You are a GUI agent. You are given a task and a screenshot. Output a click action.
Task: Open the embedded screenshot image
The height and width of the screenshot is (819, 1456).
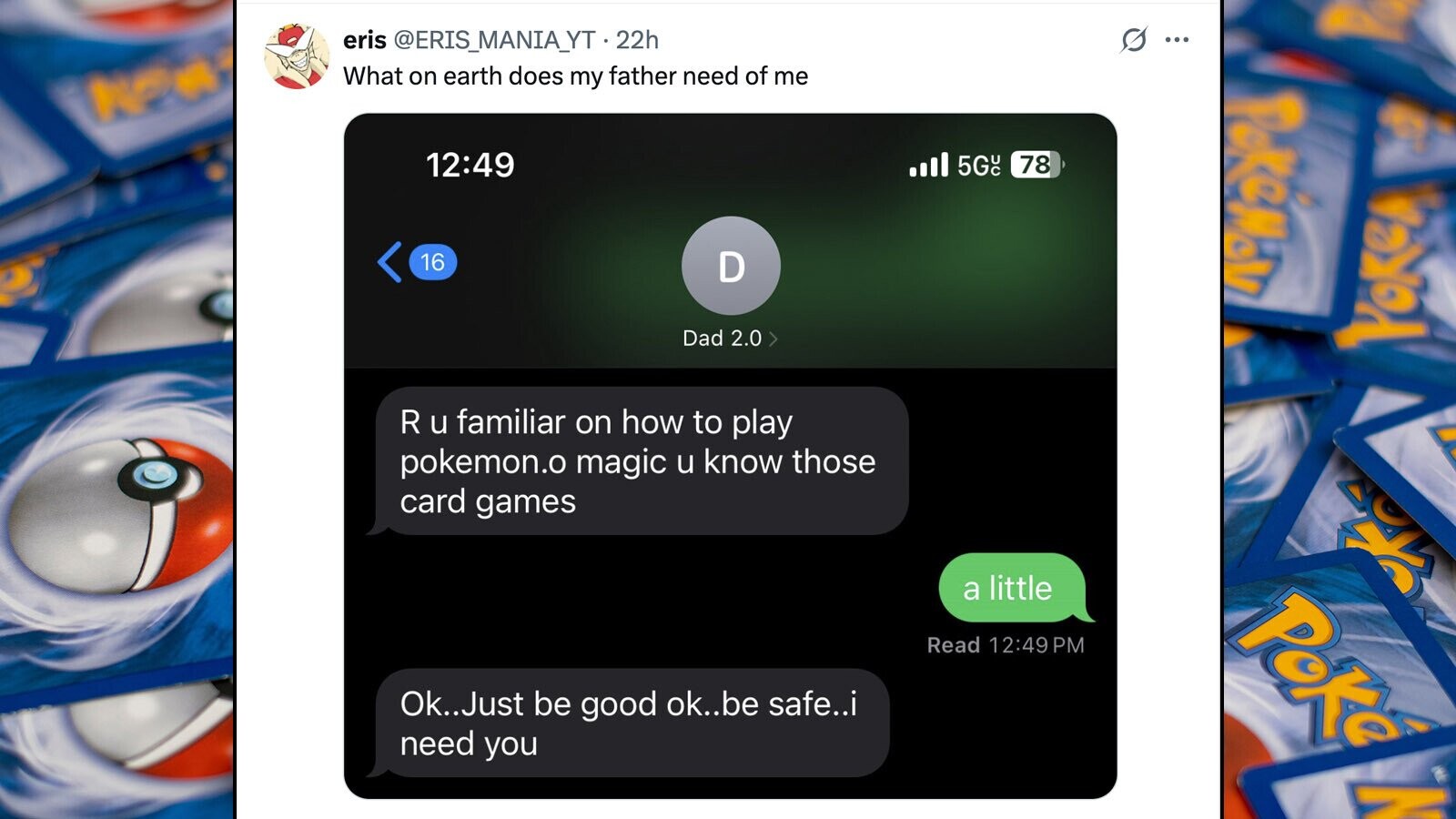tap(731, 456)
